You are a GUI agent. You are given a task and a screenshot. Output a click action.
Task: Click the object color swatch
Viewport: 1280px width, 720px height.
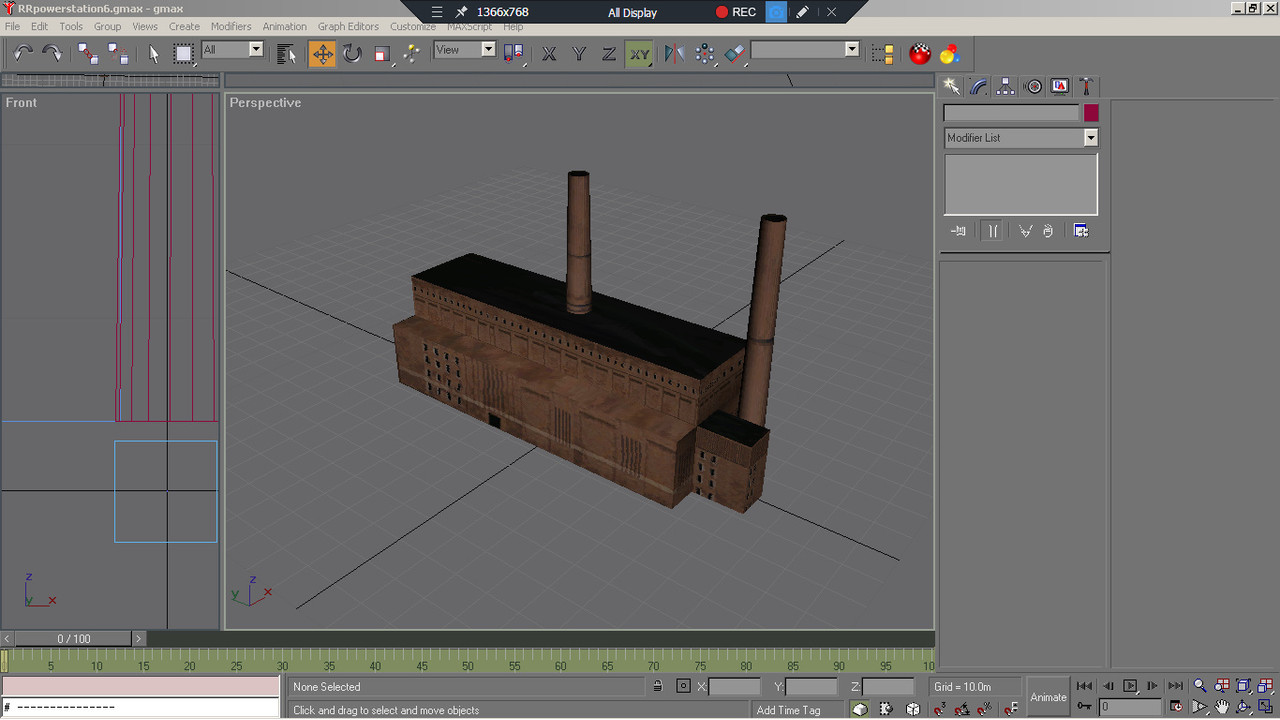(x=1091, y=113)
